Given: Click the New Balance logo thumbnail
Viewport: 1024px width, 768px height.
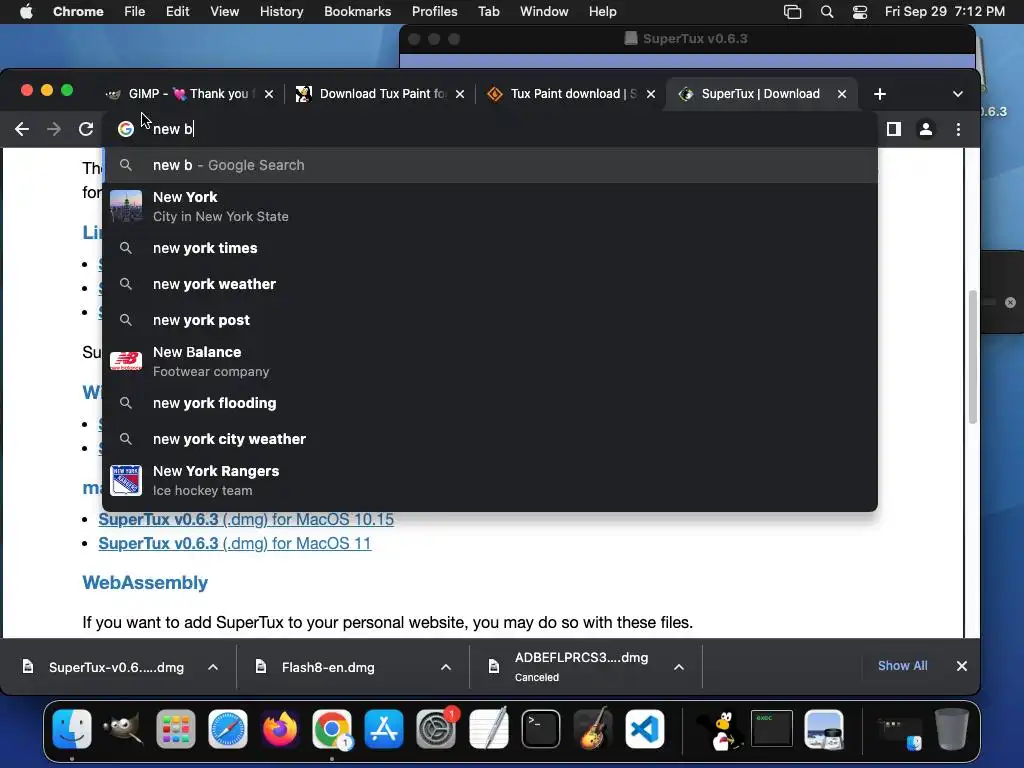Looking at the screenshot, I should pos(125,361).
